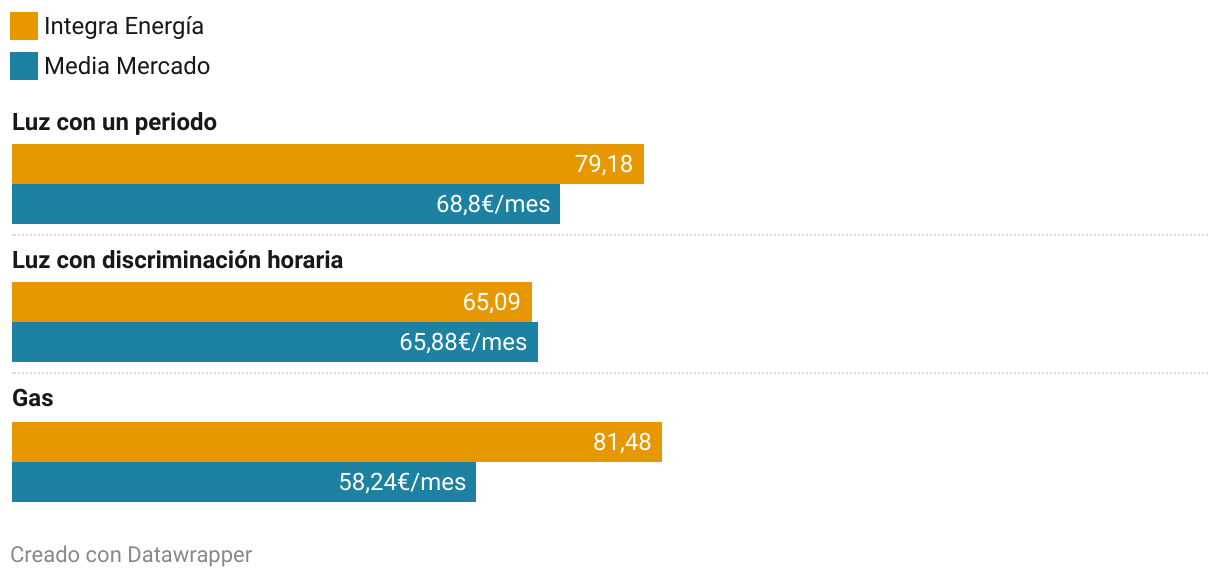The image size is (1220, 578).
Task: Select the orange Integra Energía bar for Gas
Action: (x=300, y=442)
